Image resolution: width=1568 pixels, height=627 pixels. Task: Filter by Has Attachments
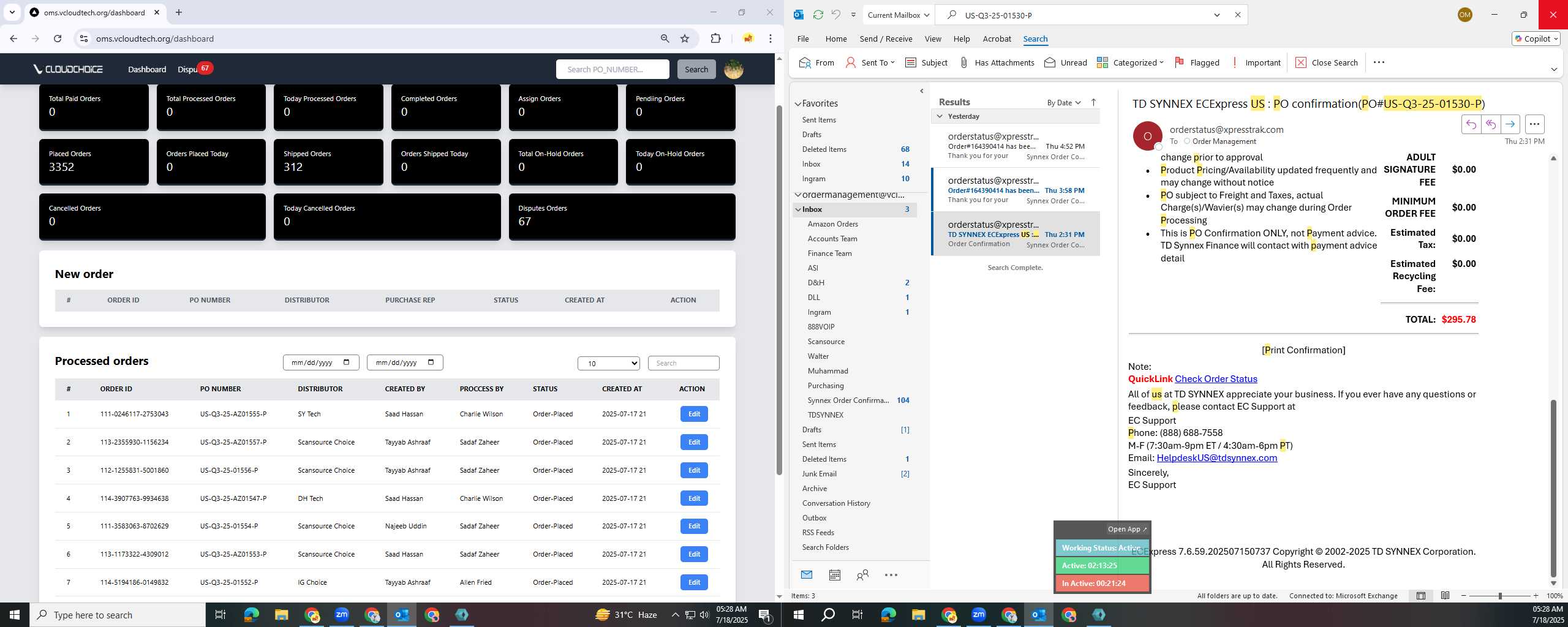996,62
